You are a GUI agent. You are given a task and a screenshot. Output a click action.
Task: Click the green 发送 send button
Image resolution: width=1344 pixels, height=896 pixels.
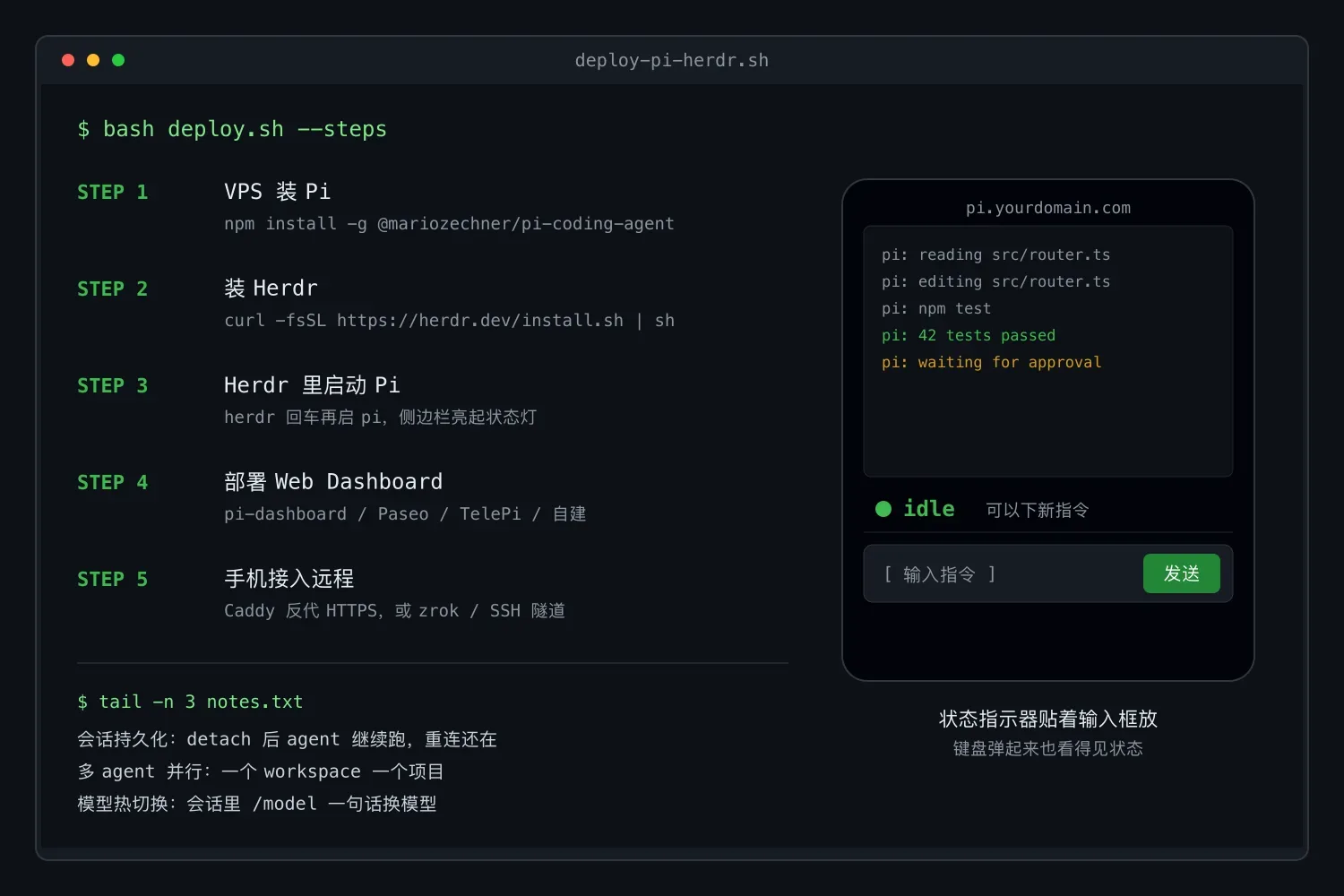[1181, 573]
